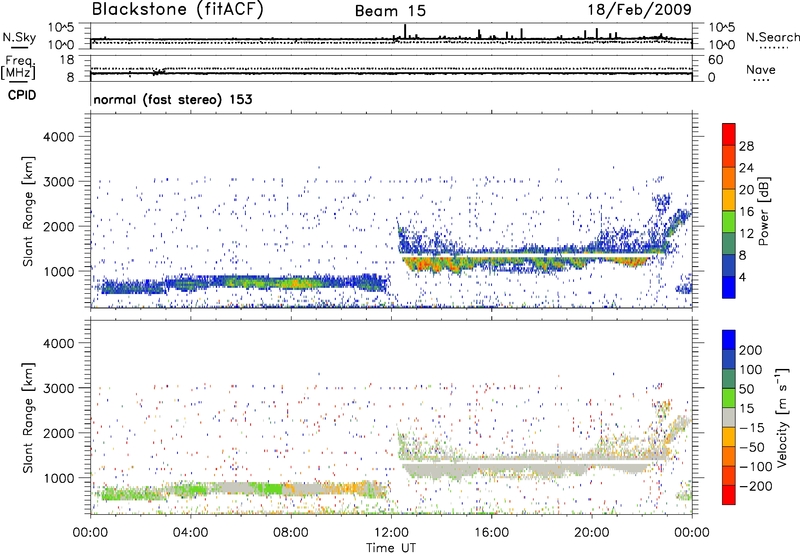This screenshot has width=800, height=554.
Task: Click the 'Blackstone (fitACF)' title text
Action: 178,9
